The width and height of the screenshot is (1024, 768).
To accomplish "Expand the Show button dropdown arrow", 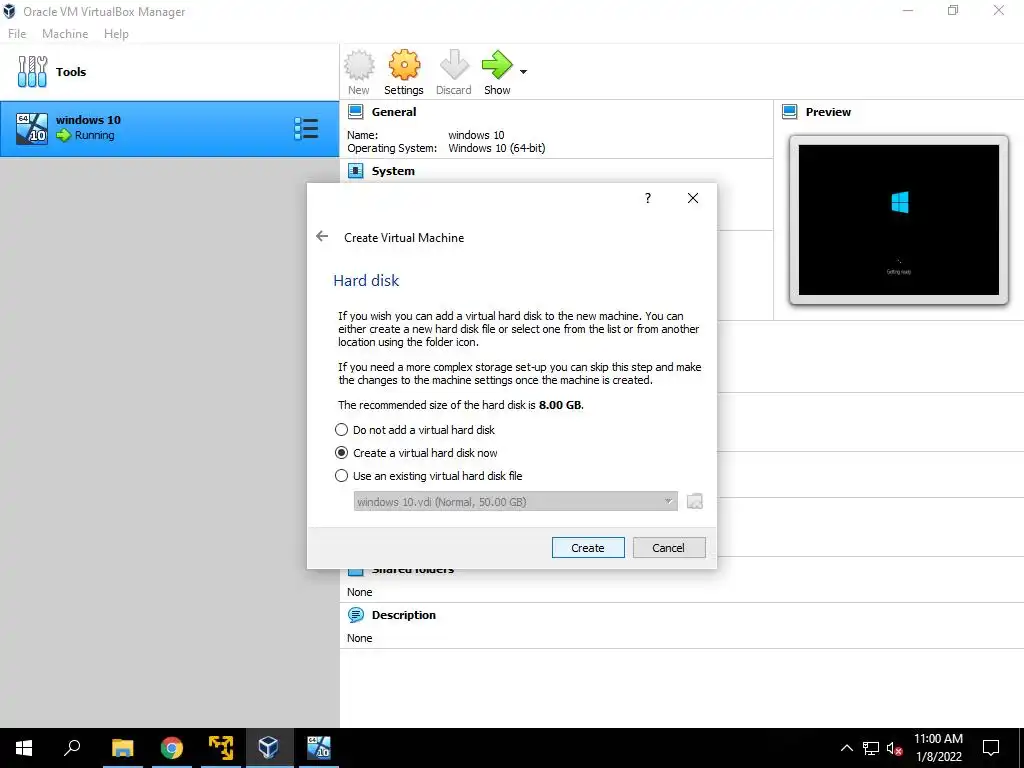I will click(x=523, y=72).
